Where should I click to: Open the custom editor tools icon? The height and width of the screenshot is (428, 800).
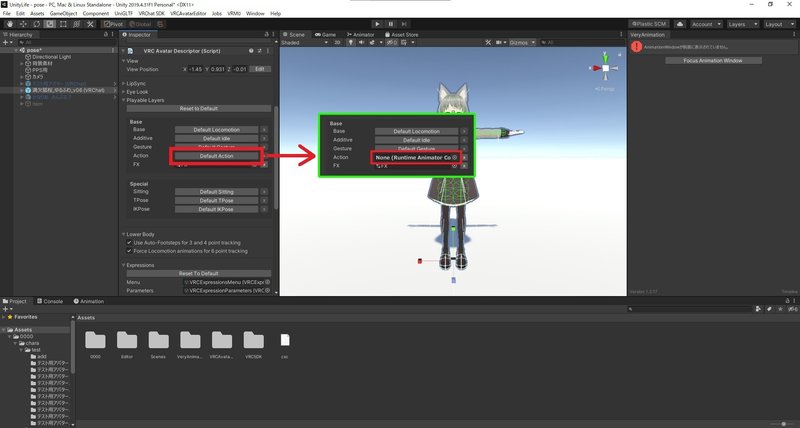point(90,24)
